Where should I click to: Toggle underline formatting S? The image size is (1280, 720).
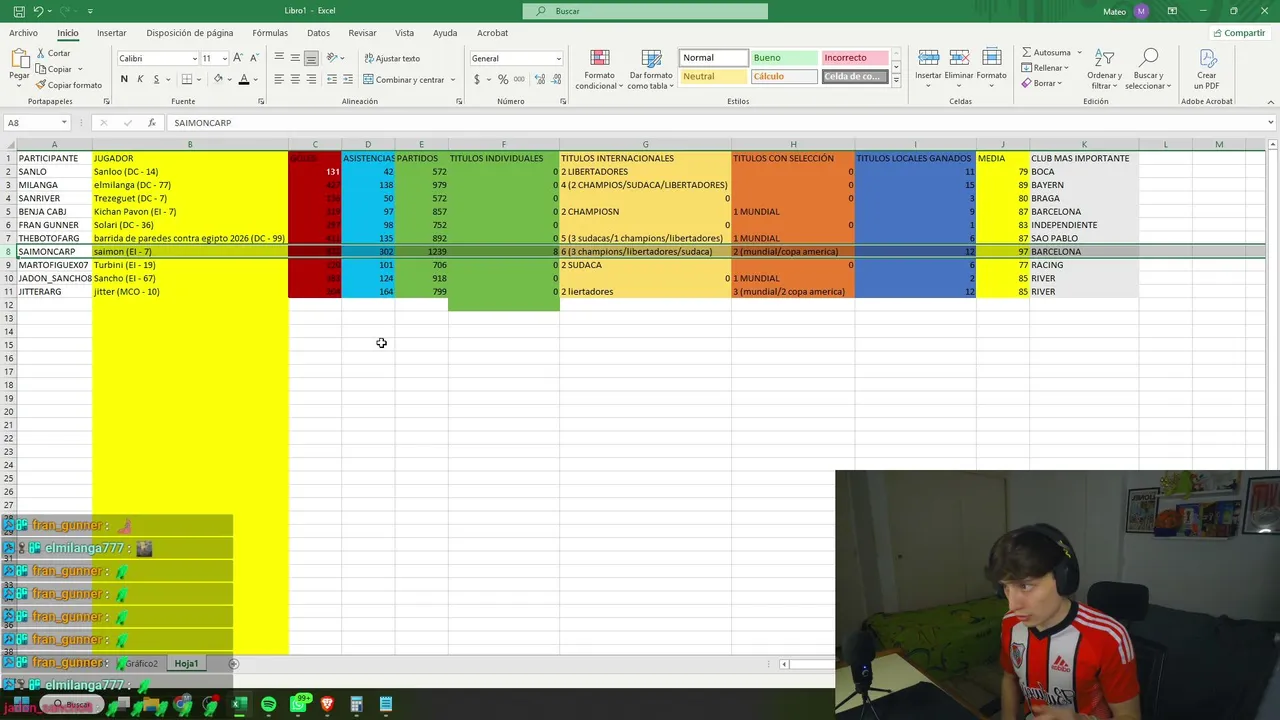[x=156, y=79]
